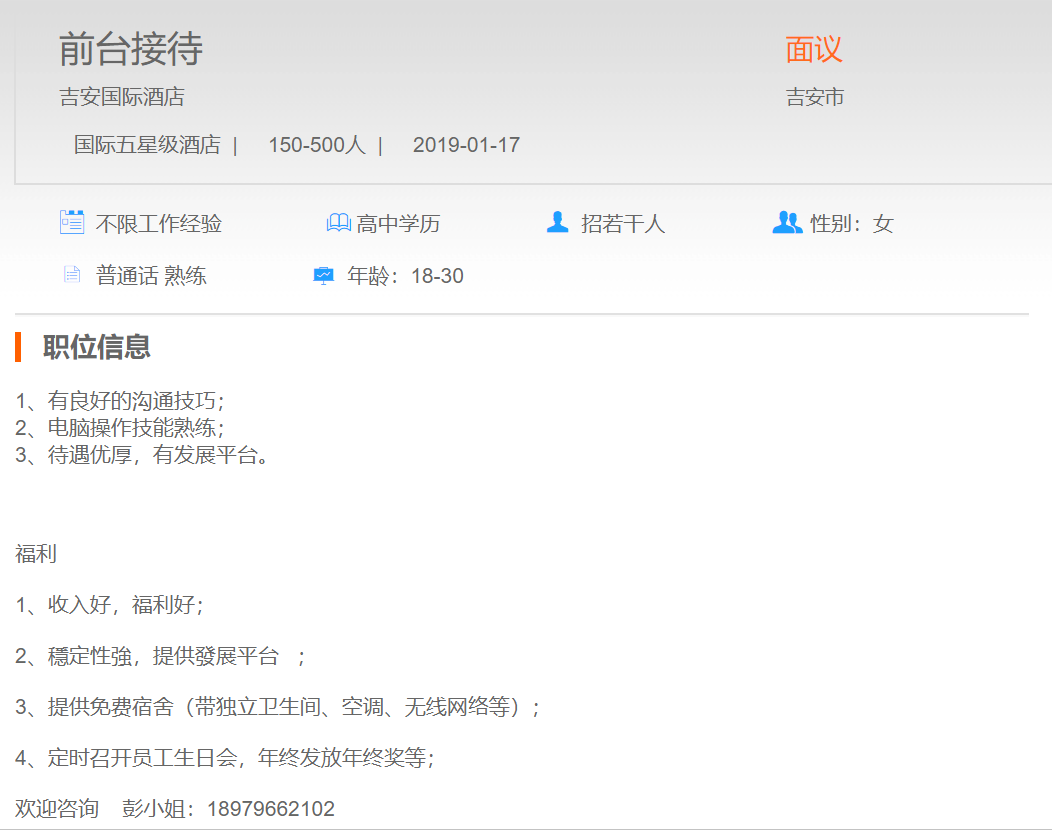Click the 2019-01-17 posting date
Viewport: 1052px width, 830px height.
466,145
